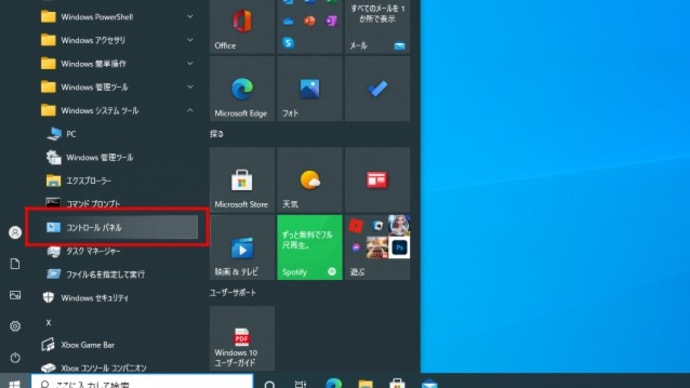Open Cortana circle on taskbar
690x388 pixels.
click(270, 383)
